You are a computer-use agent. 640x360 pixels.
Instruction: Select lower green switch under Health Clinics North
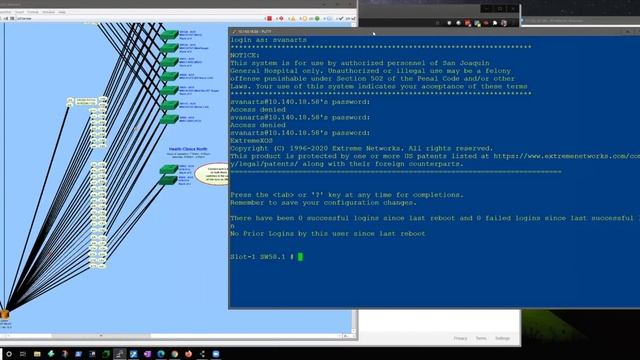tap(168, 180)
